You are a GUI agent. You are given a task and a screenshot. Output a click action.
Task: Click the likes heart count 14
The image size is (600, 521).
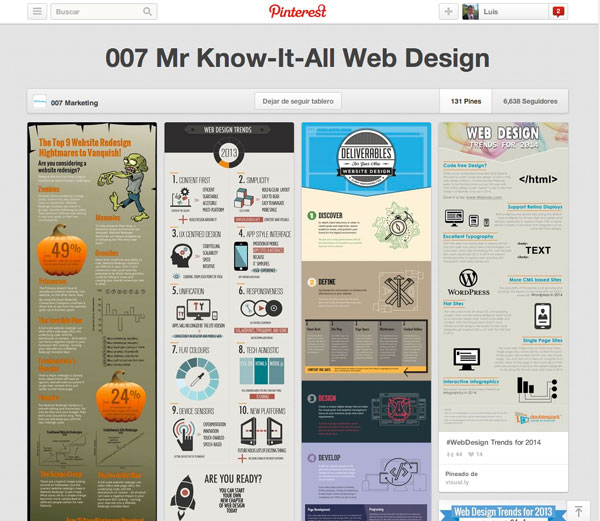pos(476,454)
